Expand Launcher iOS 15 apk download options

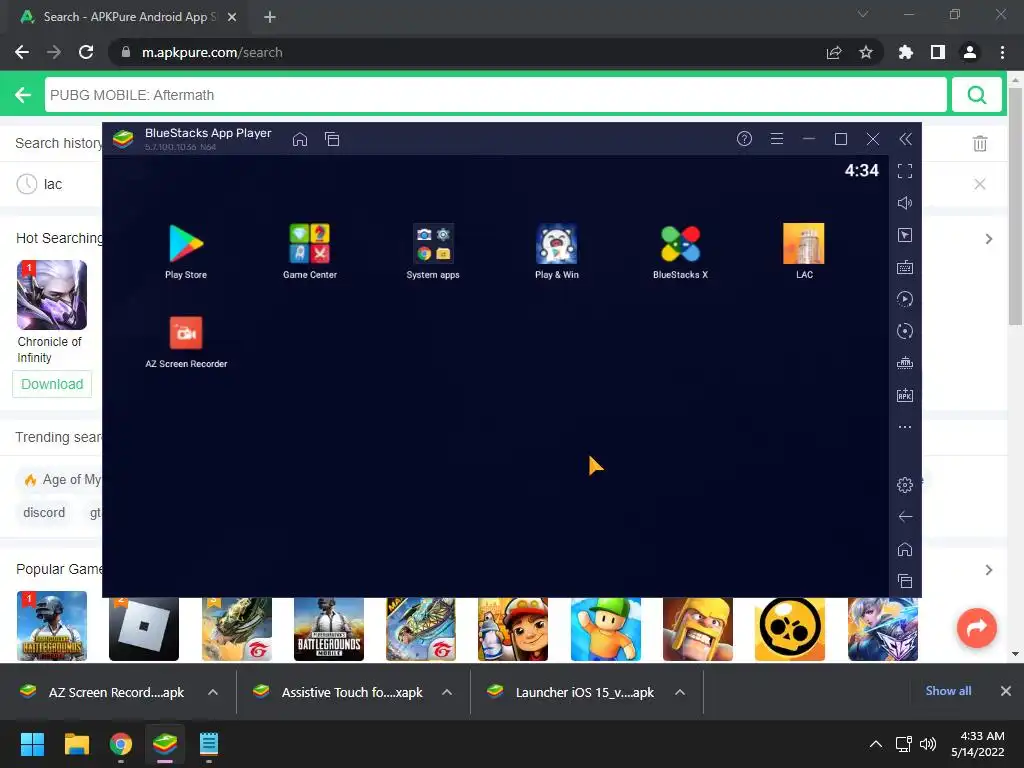[680, 692]
